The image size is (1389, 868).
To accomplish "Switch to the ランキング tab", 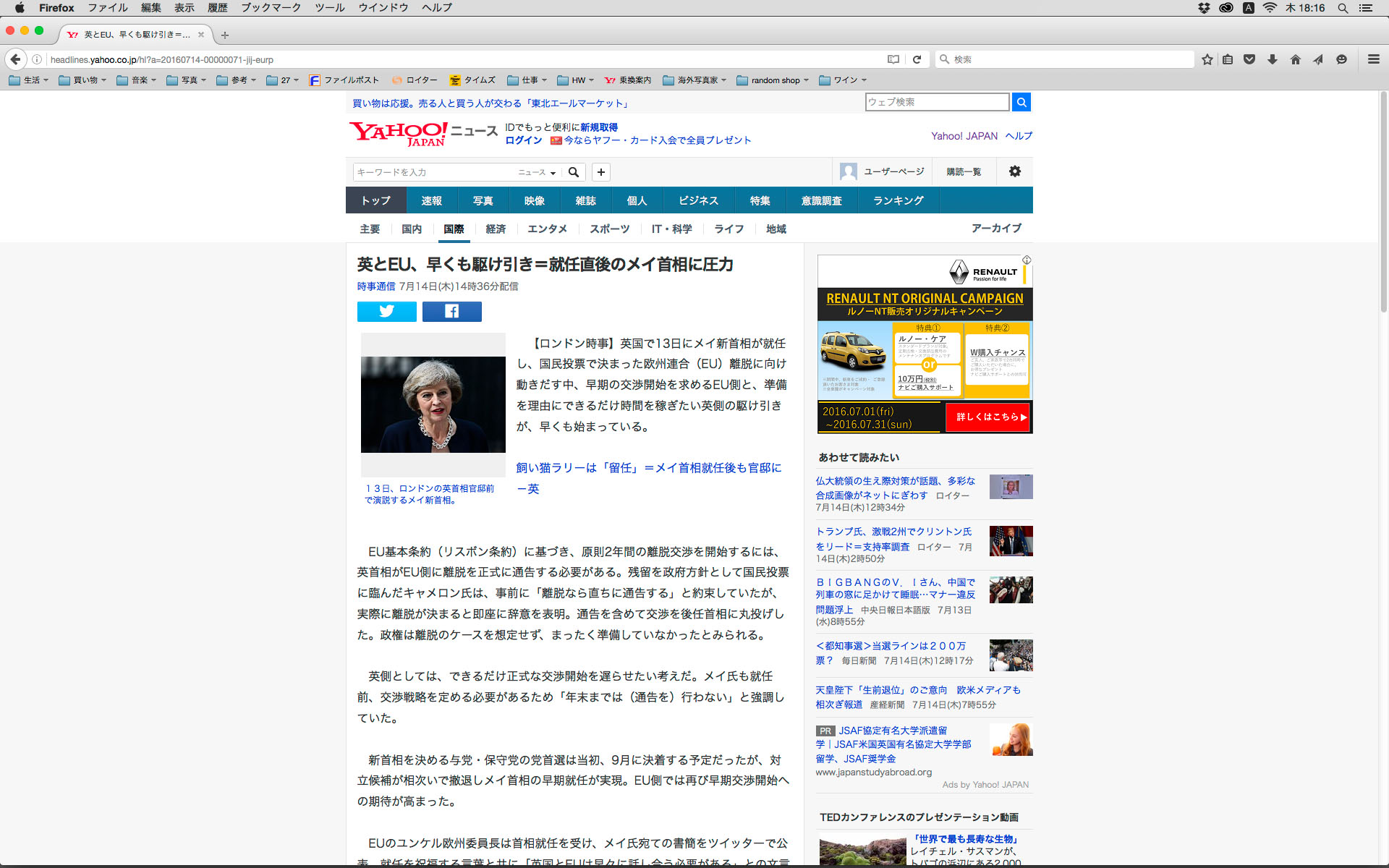I will (898, 200).
